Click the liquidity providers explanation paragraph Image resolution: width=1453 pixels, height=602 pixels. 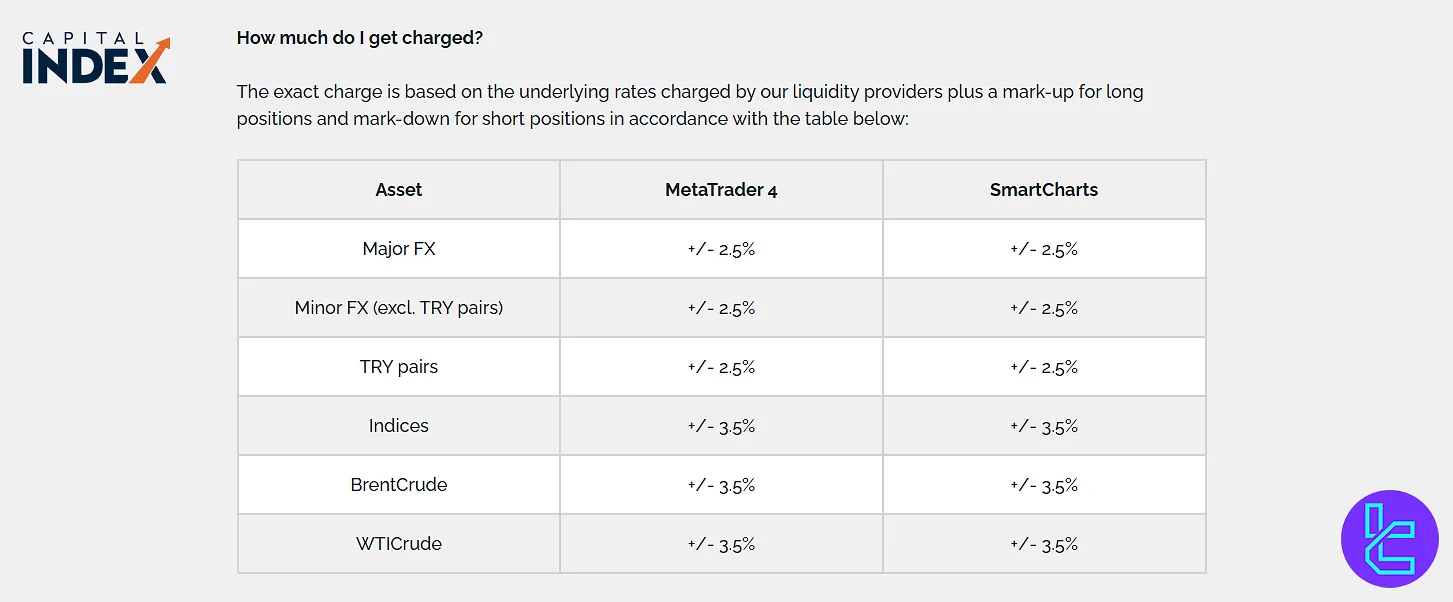[690, 105]
